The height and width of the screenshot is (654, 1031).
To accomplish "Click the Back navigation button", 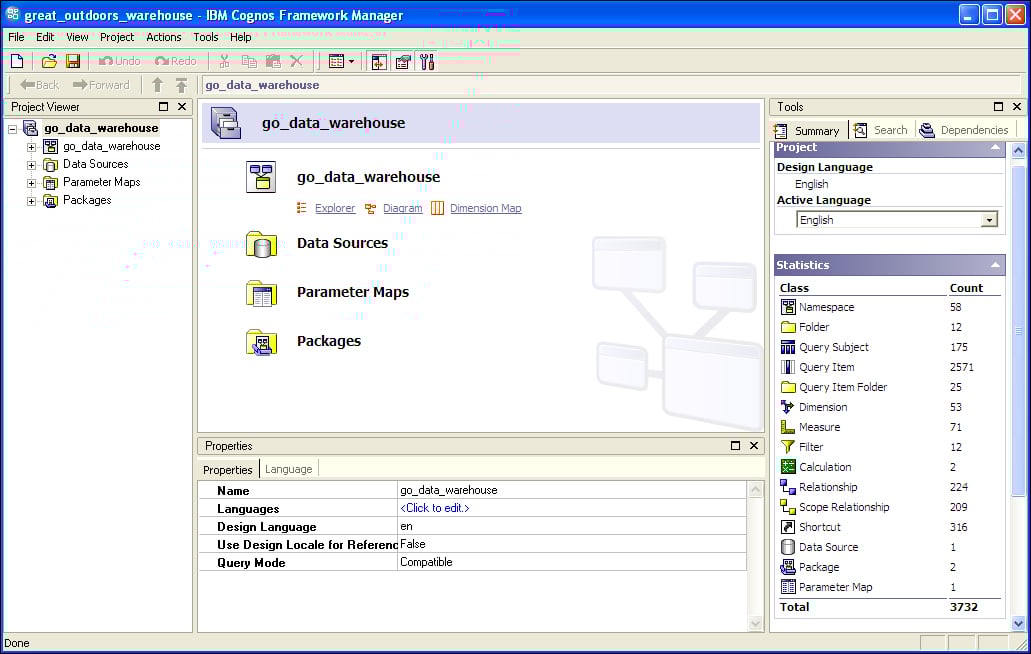I will pyautogui.click(x=39, y=85).
